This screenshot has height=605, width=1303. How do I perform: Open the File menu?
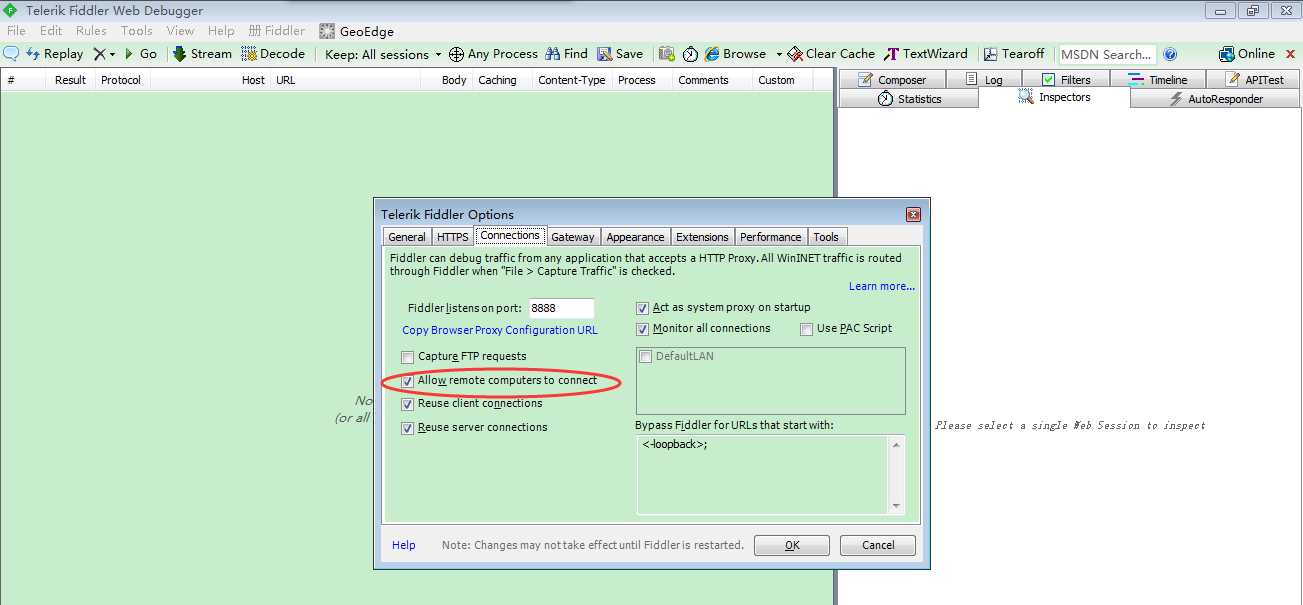(16, 31)
